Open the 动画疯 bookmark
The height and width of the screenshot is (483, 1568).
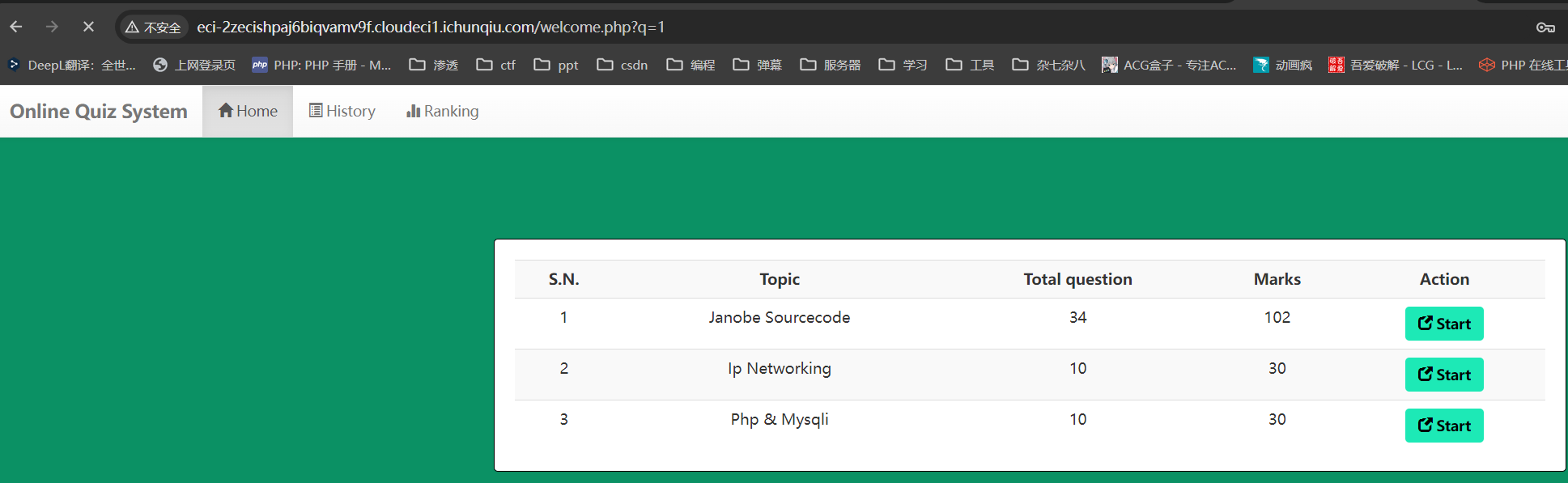(x=1282, y=65)
